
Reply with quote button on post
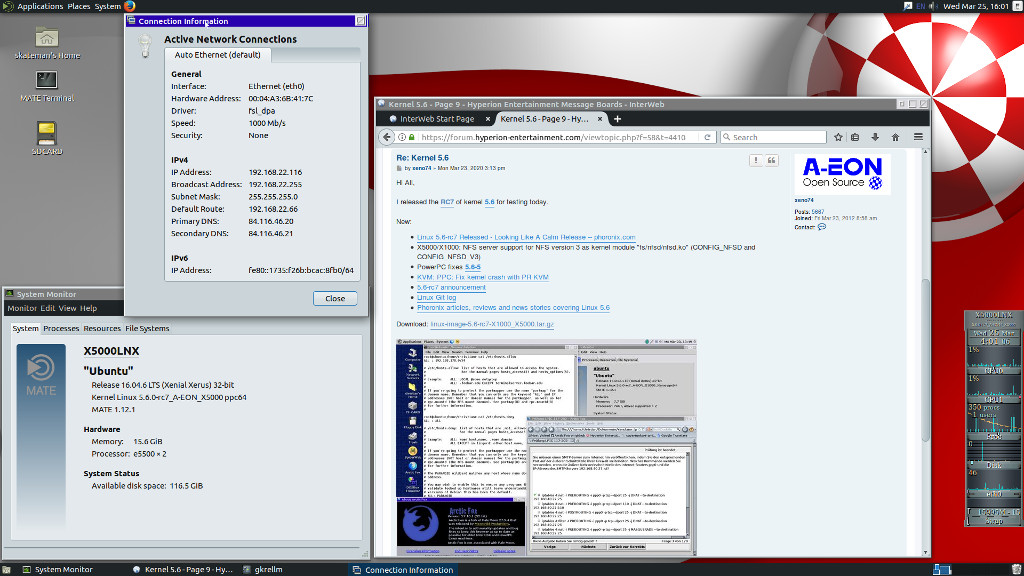[x=771, y=160]
